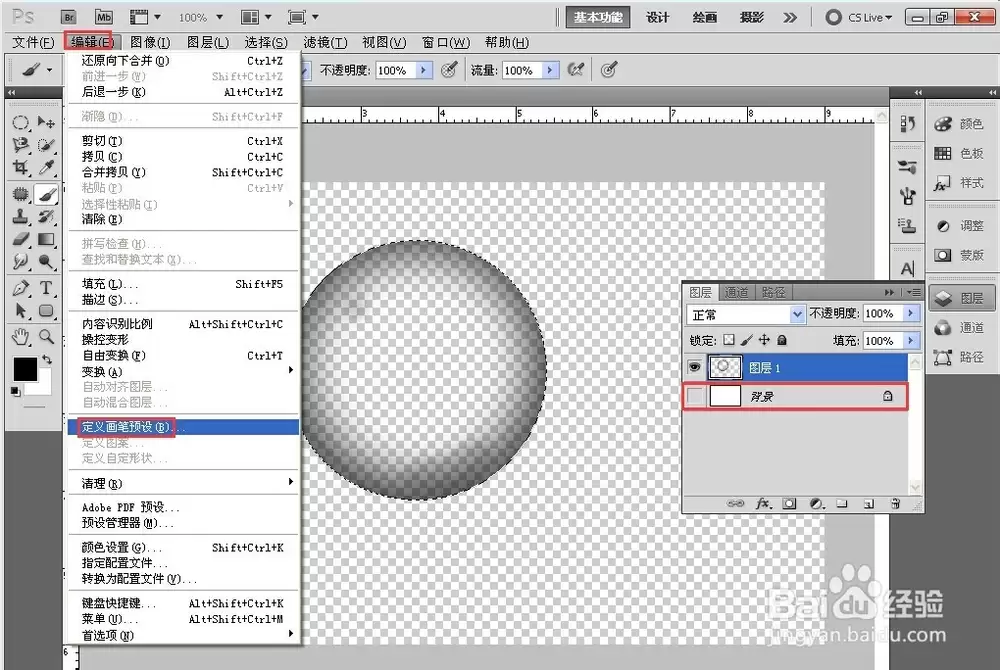Select the Smudge tool
Viewport: 1000px width, 670px height.
(20, 261)
